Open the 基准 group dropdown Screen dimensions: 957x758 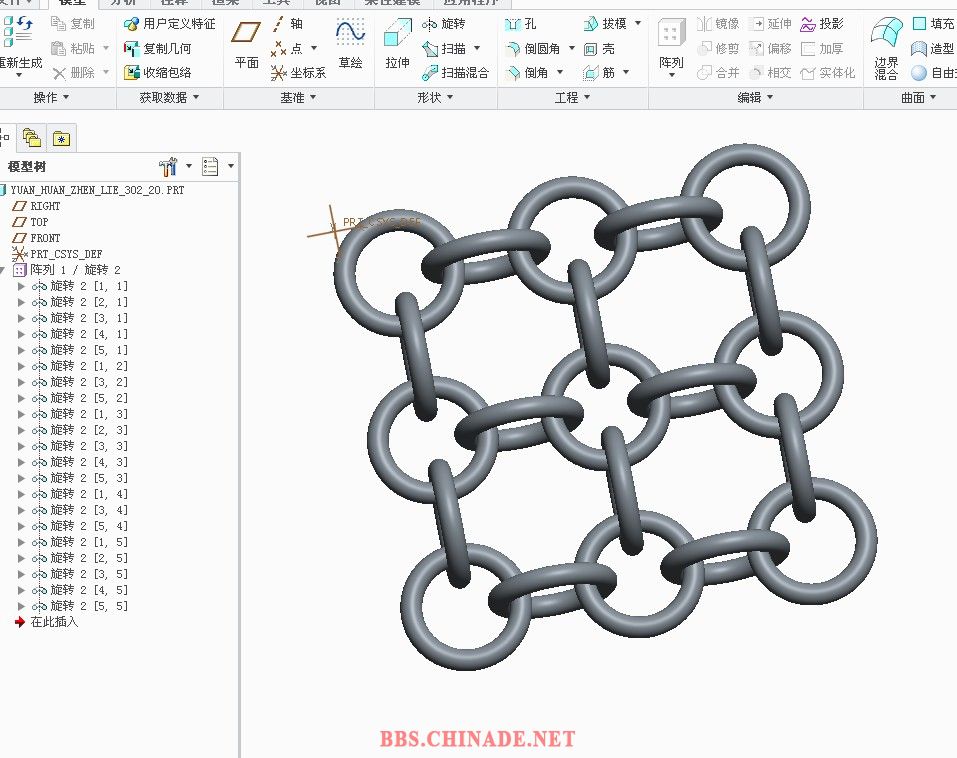click(298, 97)
